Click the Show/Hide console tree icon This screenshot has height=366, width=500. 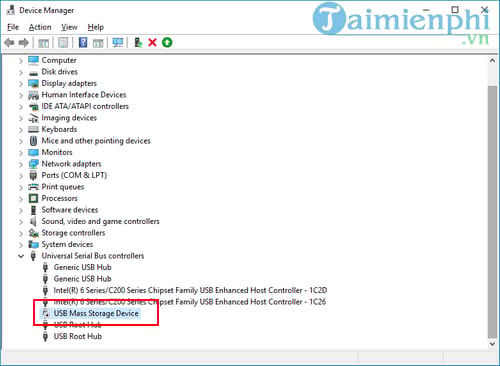44,43
